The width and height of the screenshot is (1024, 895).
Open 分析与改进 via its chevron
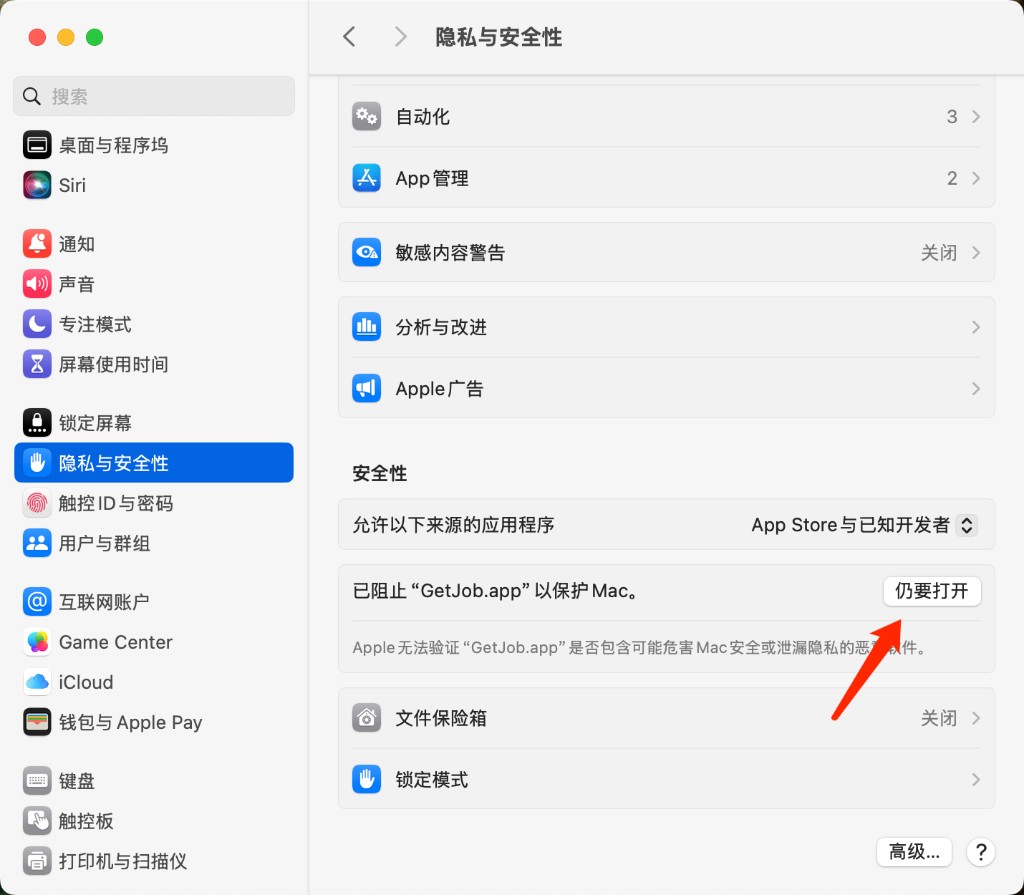(976, 327)
